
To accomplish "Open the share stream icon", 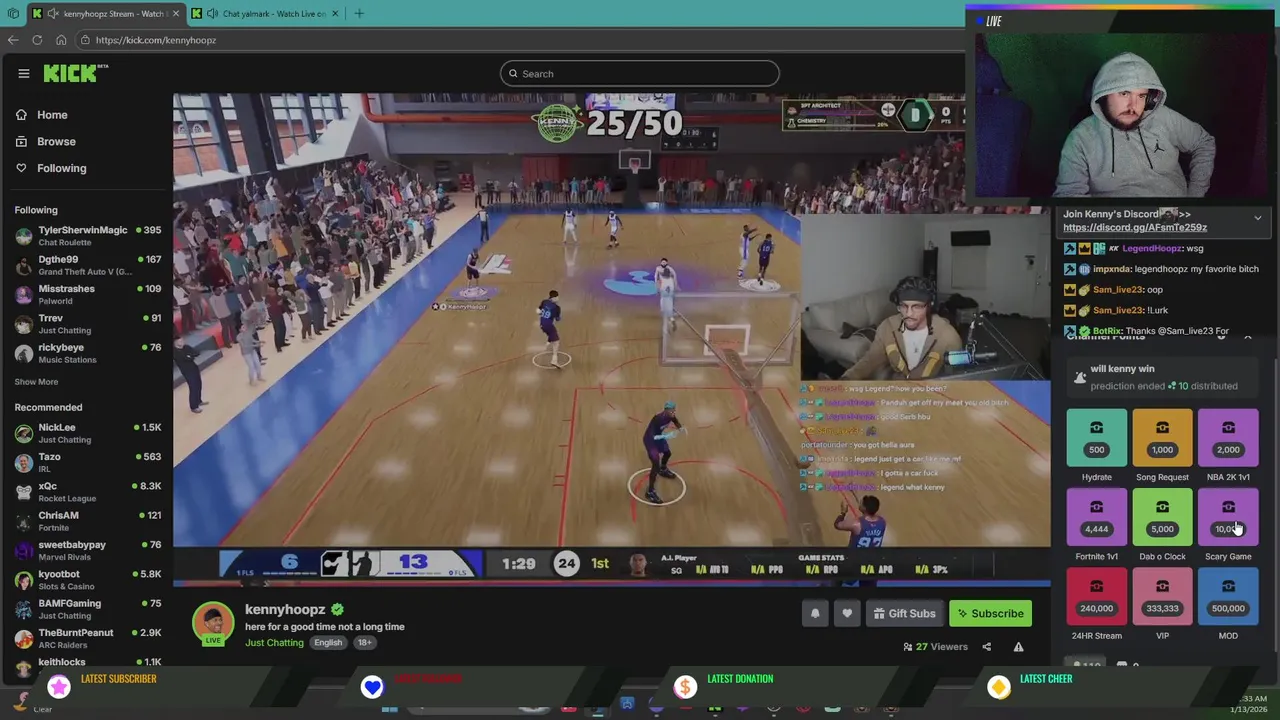I will point(986,647).
